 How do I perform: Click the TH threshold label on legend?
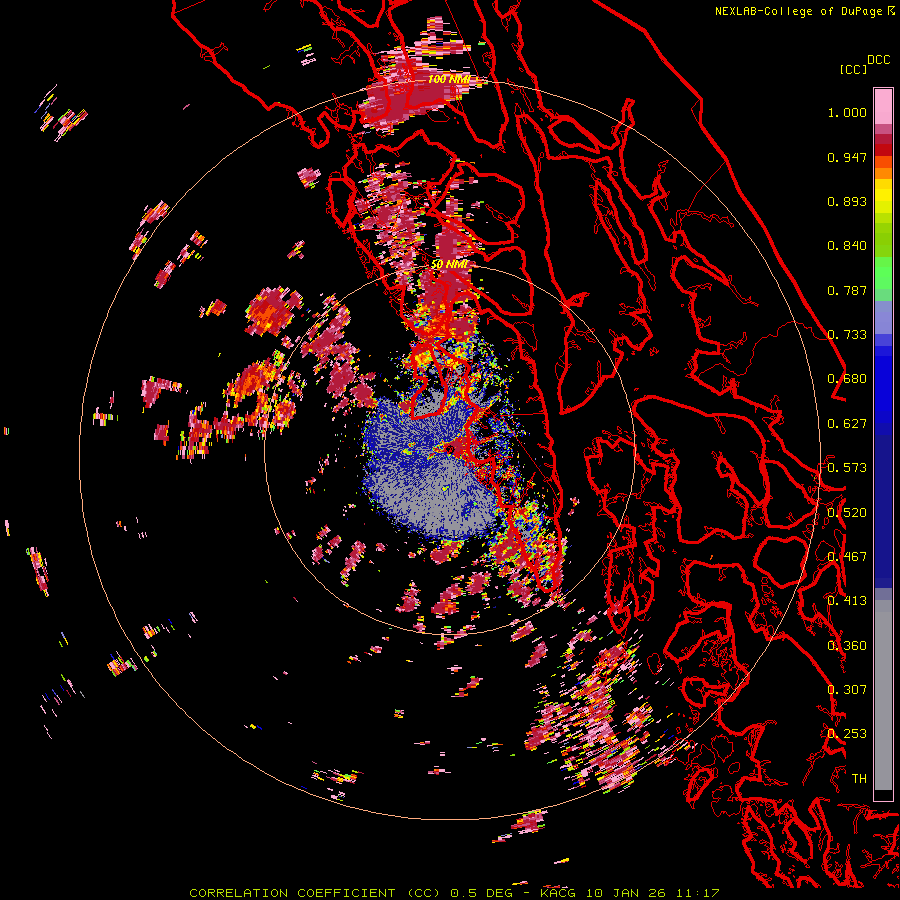[x=859, y=779]
